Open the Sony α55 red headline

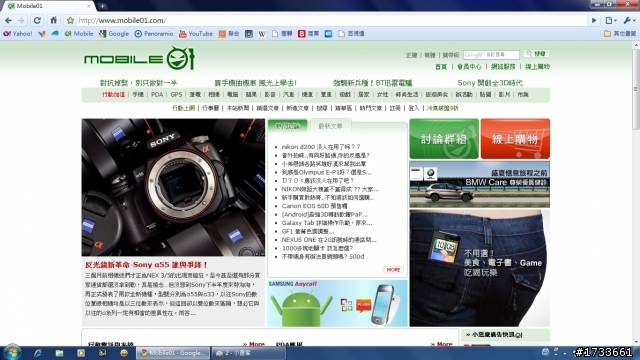tap(146, 264)
